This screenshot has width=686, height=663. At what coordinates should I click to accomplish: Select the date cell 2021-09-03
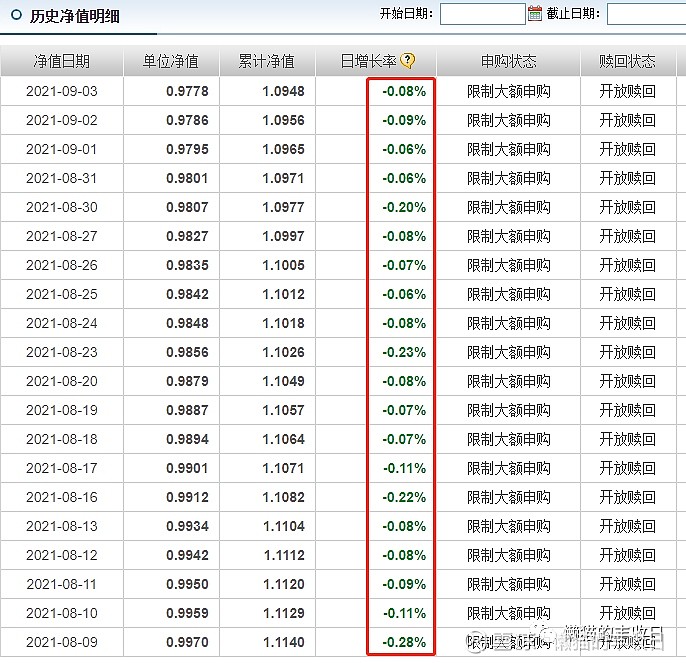tap(62, 91)
